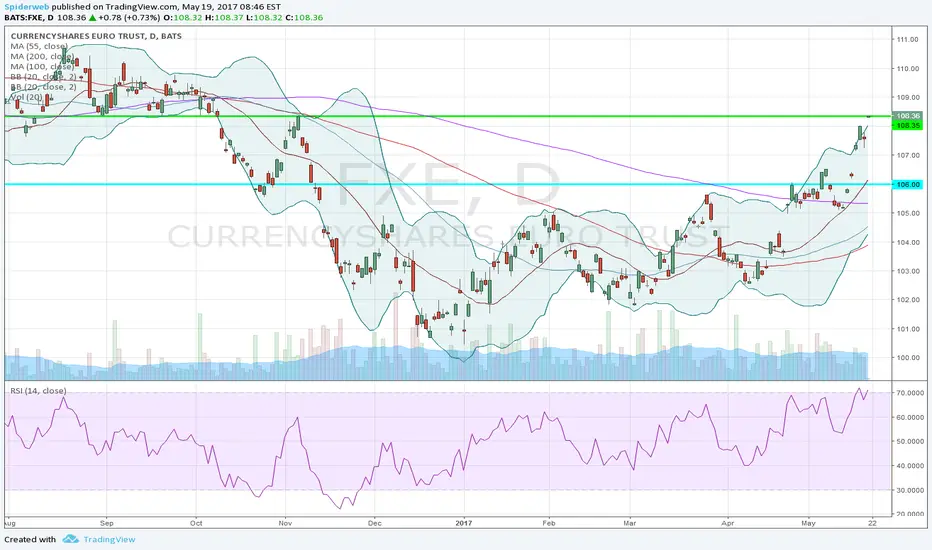Select the green horizontal resistance line
This screenshot has width=932, height=550.
click(448, 116)
